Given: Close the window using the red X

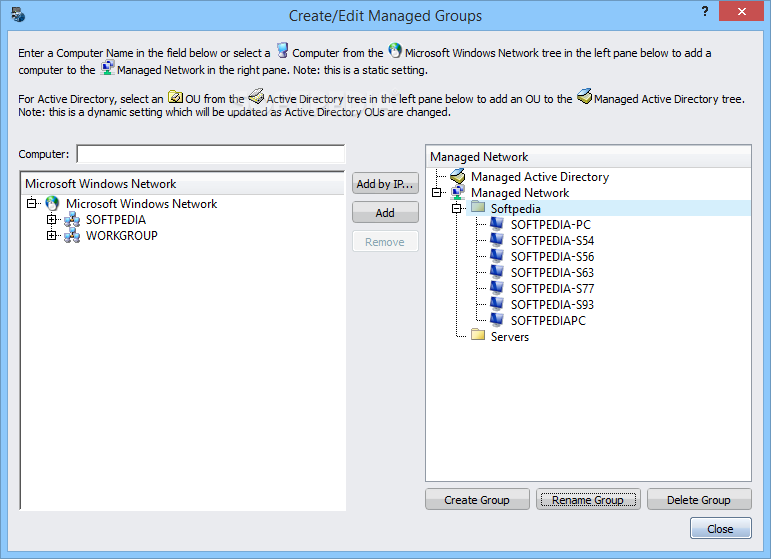Looking at the screenshot, I should pos(741,11).
